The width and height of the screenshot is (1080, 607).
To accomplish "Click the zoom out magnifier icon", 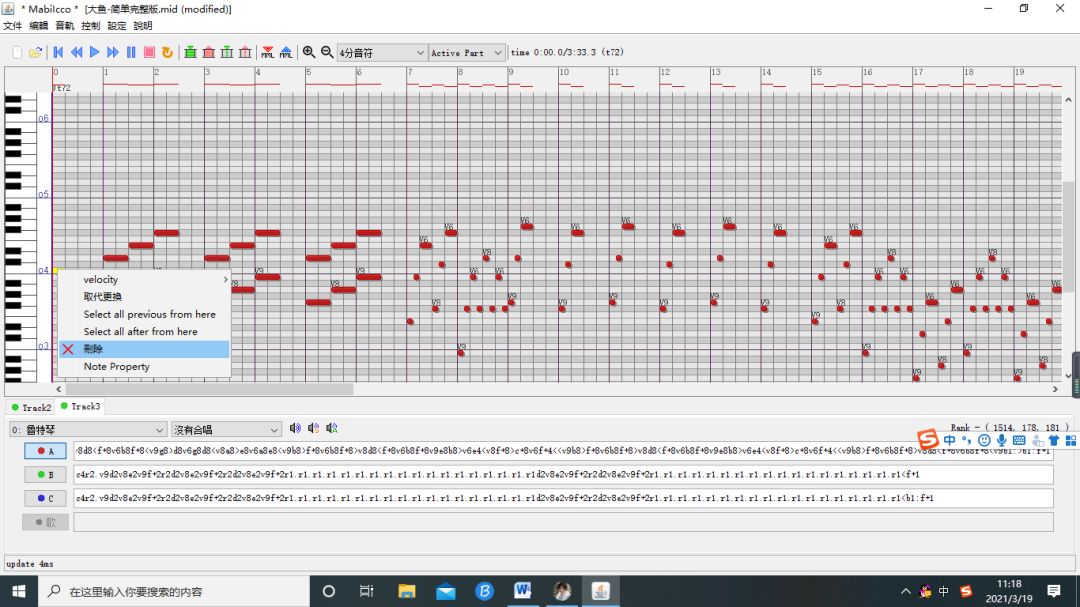I will [326, 52].
